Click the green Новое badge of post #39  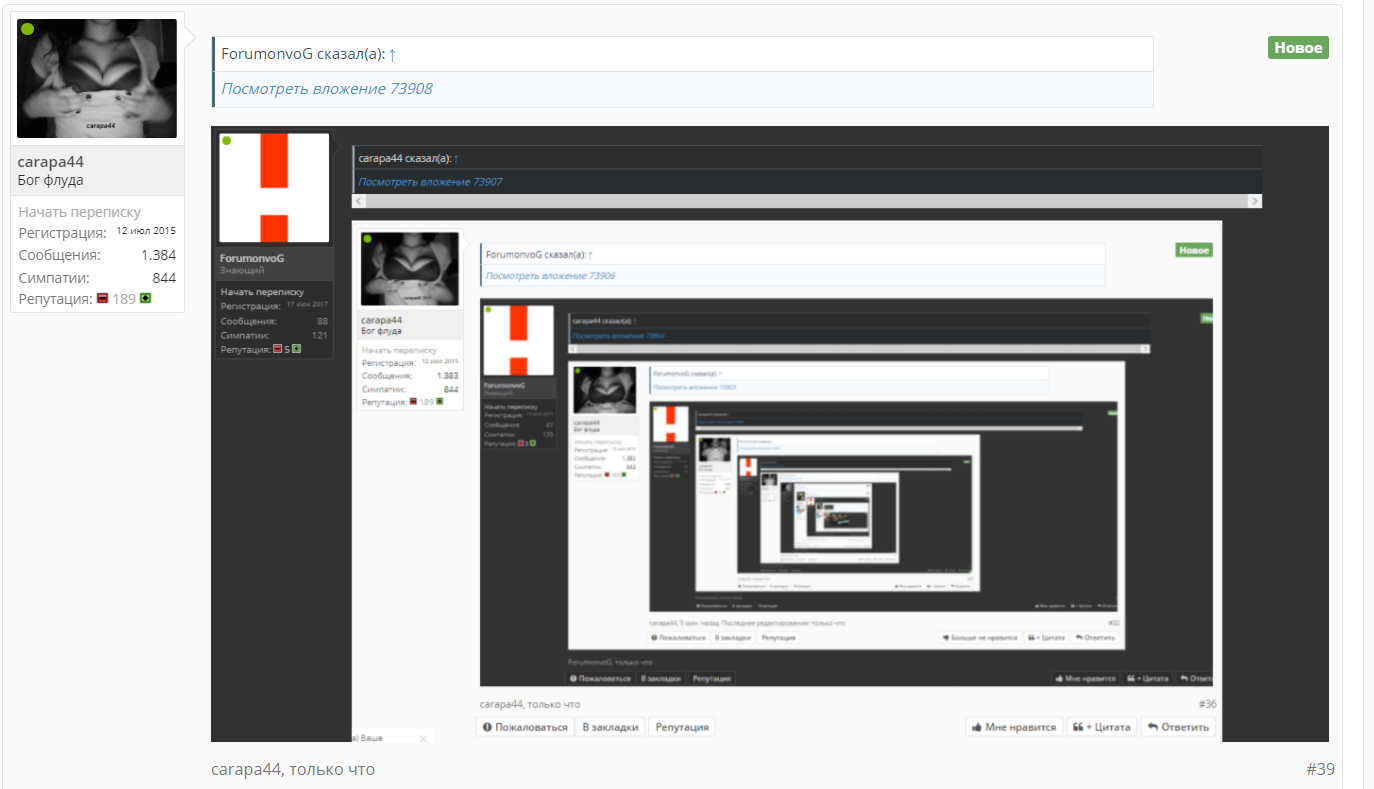click(x=1298, y=48)
